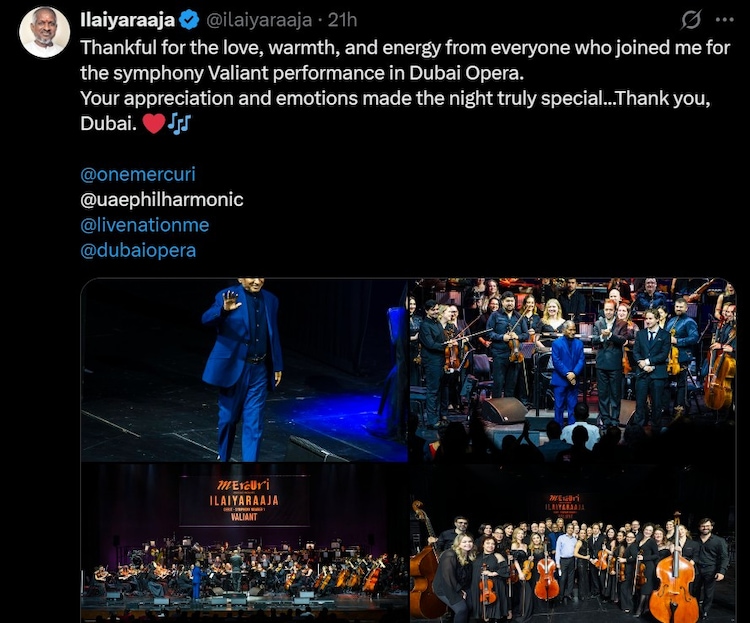The image size is (750, 623).
Task: Click the blue verified badge icon
Action: (189, 20)
